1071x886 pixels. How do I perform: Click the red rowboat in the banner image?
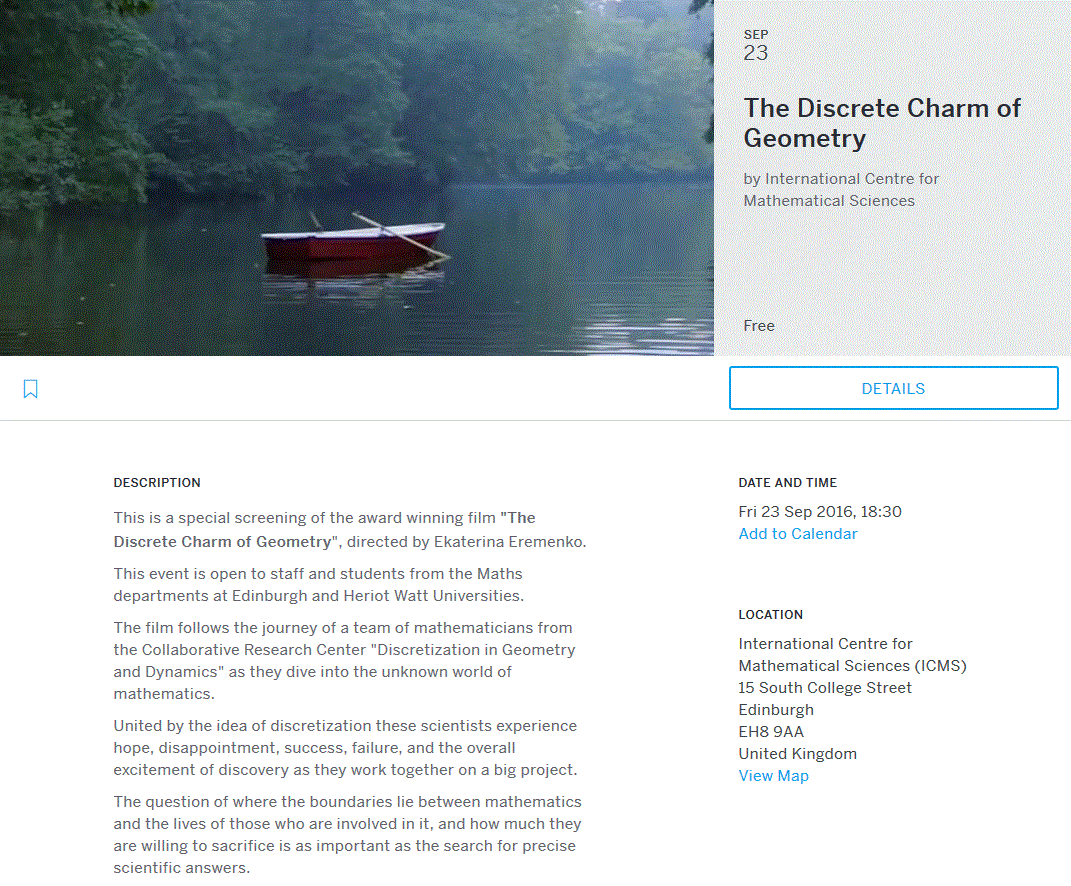click(352, 243)
